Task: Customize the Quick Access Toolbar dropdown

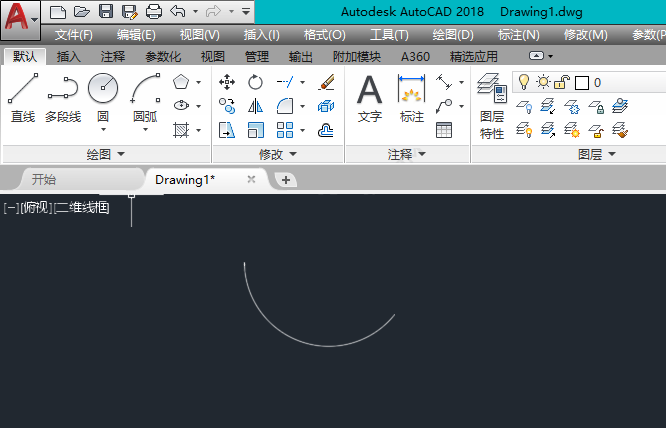Action: point(246,11)
